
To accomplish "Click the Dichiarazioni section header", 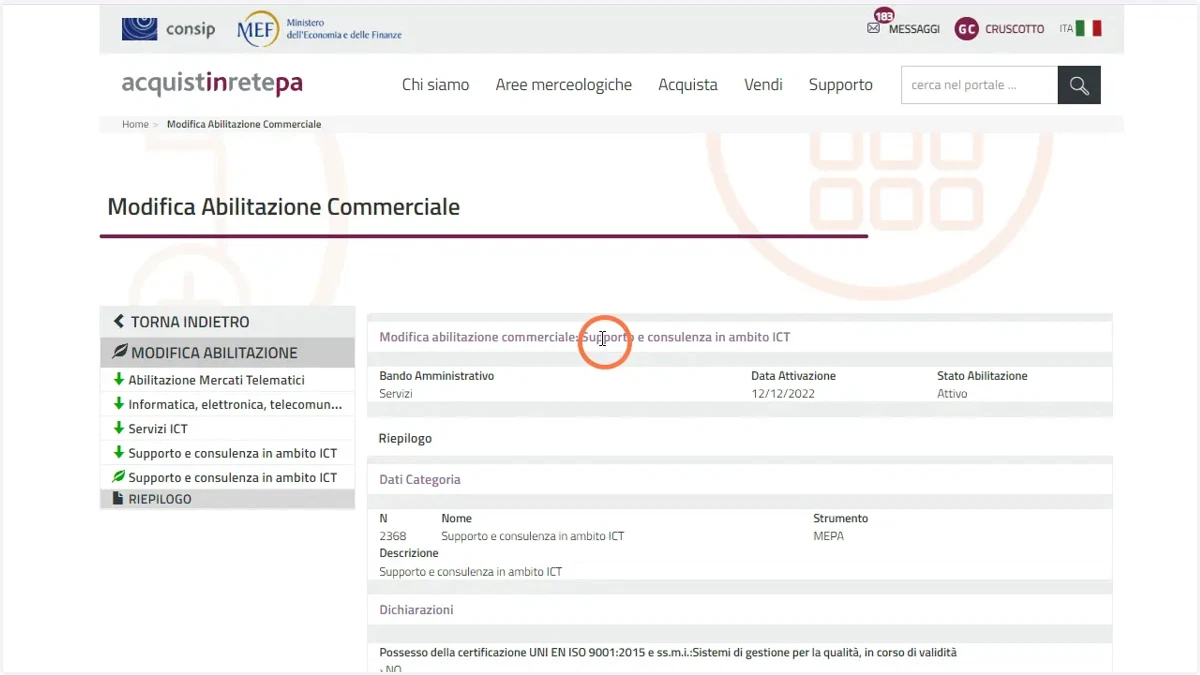I will (x=416, y=610).
